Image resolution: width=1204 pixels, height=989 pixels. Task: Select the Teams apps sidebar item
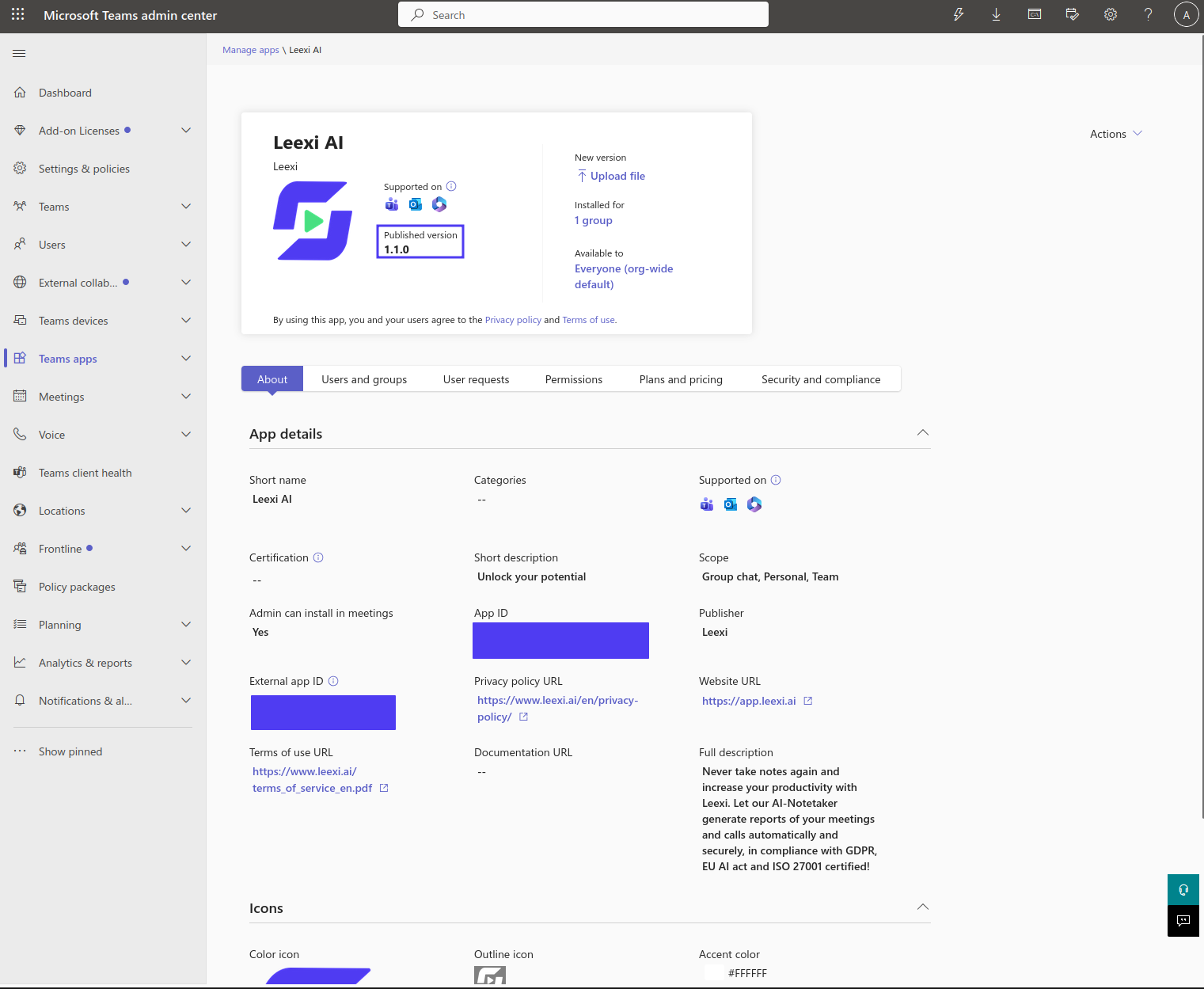(x=68, y=359)
